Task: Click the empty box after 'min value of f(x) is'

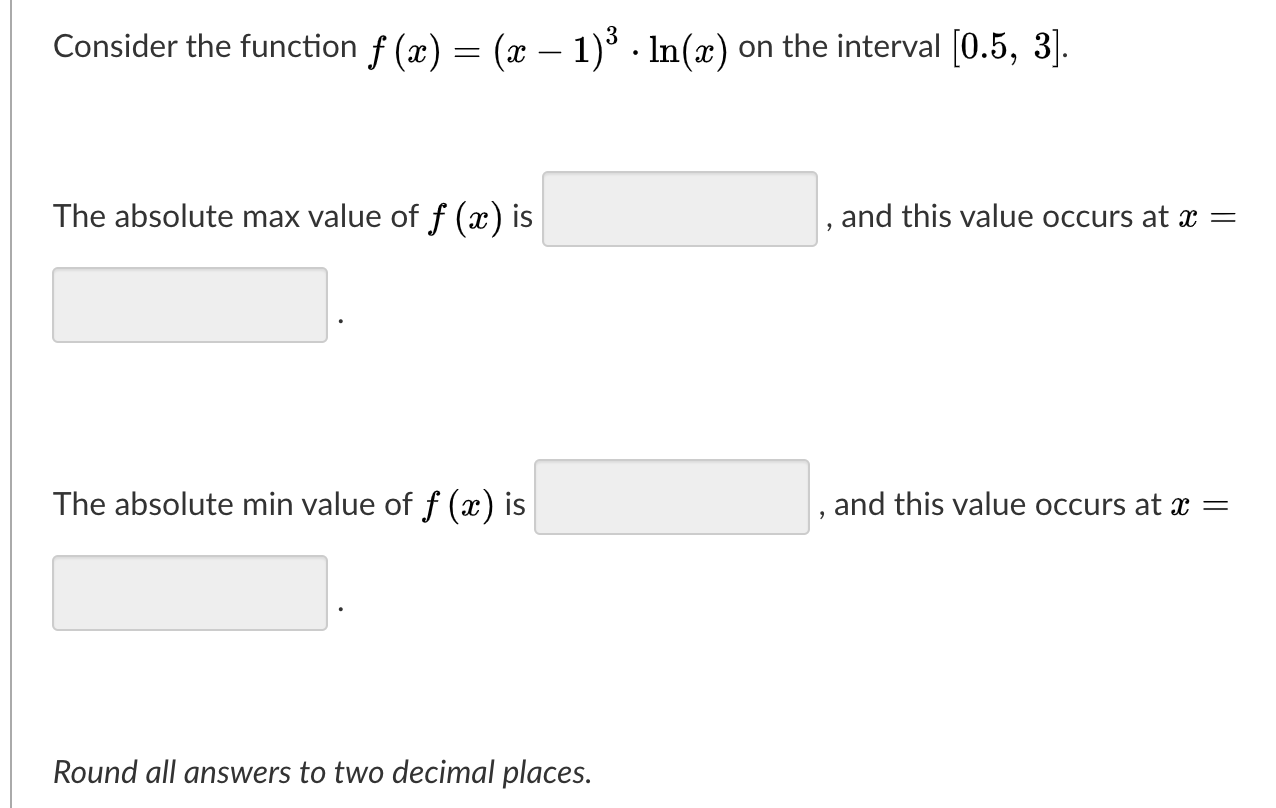Action: coord(672,497)
